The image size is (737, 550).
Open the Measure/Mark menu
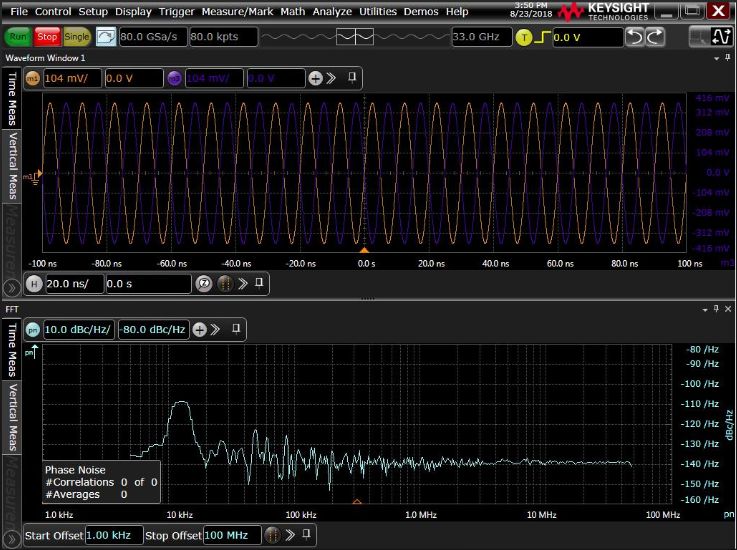point(236,11)
